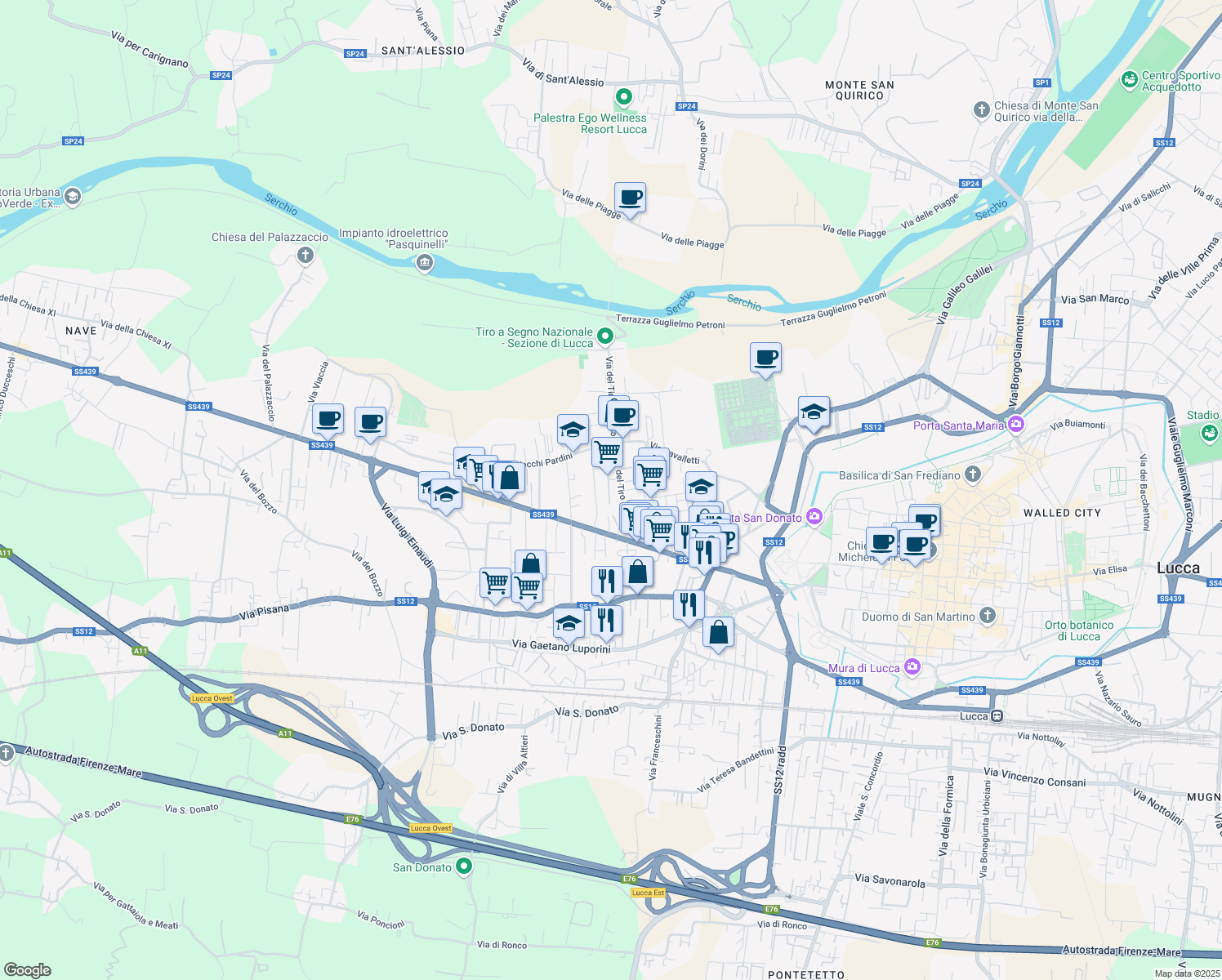
Task: Select the coffee shop marker near Via delle Piagge
Action: tap(631, 198)
